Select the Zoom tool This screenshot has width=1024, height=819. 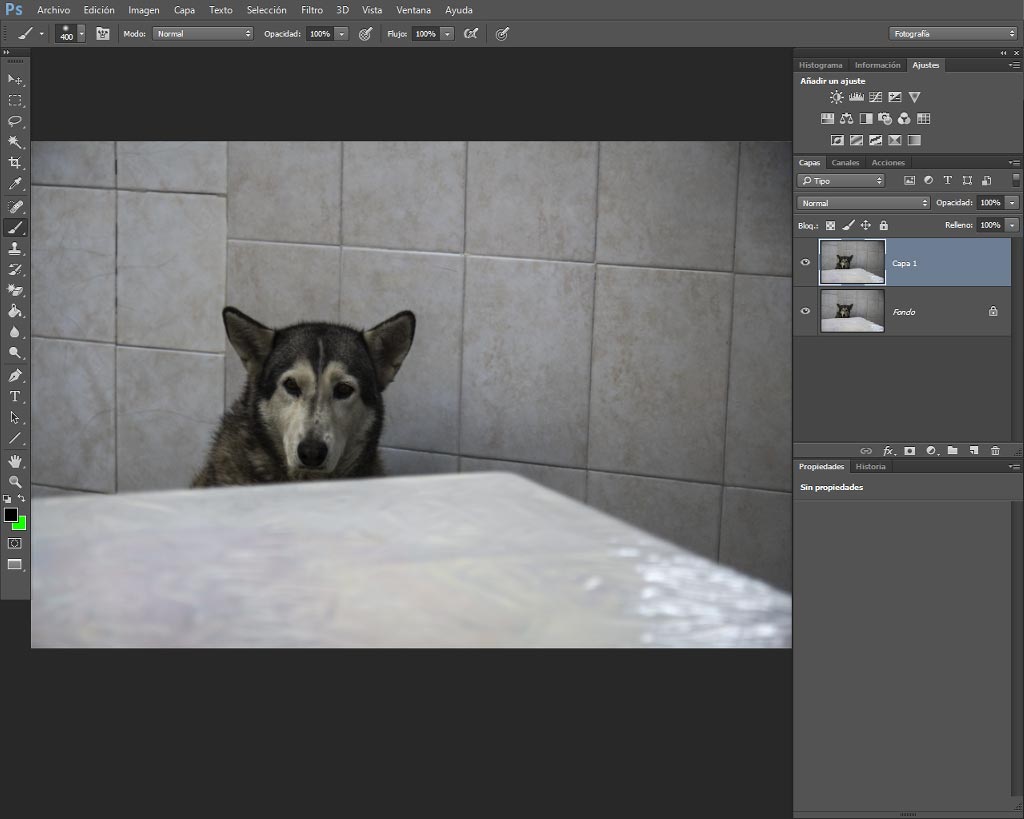pyautogui.click(x=14, y=482)
